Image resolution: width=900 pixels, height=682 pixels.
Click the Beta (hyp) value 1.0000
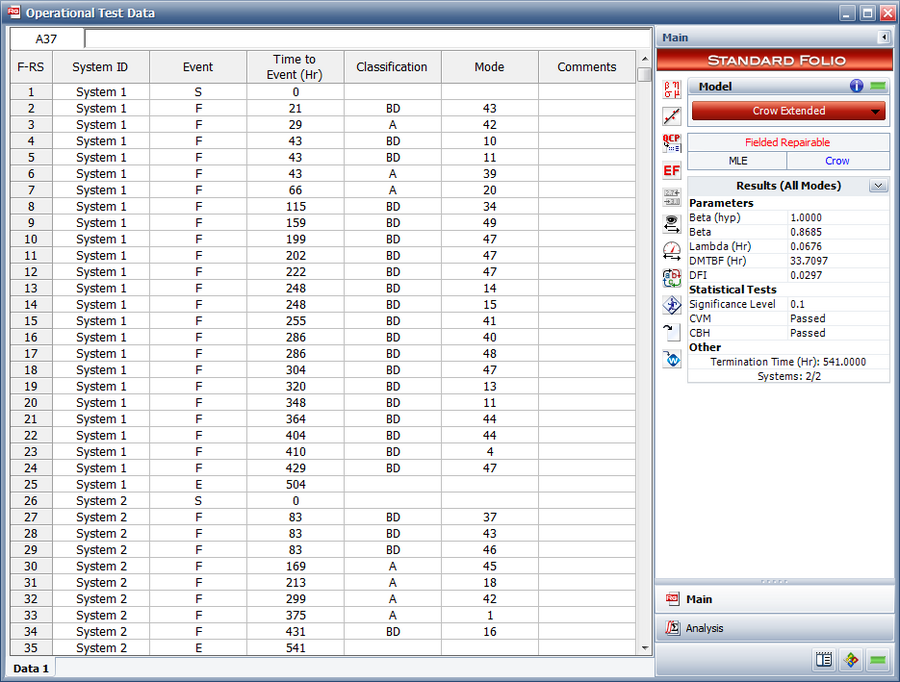point(806,218)
